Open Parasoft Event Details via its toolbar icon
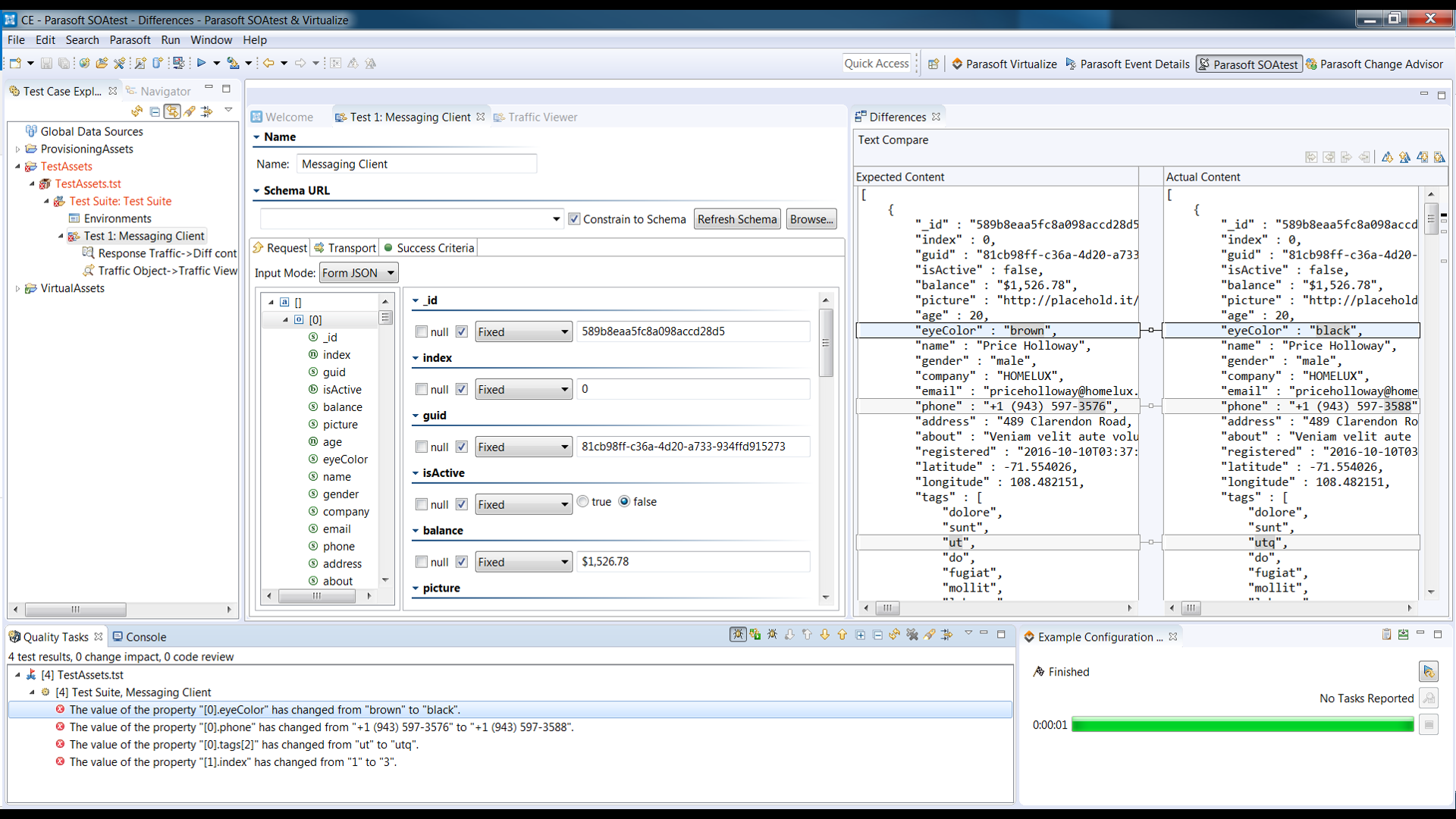Viewport: 1456px width, 819px height. (1072, 64)
